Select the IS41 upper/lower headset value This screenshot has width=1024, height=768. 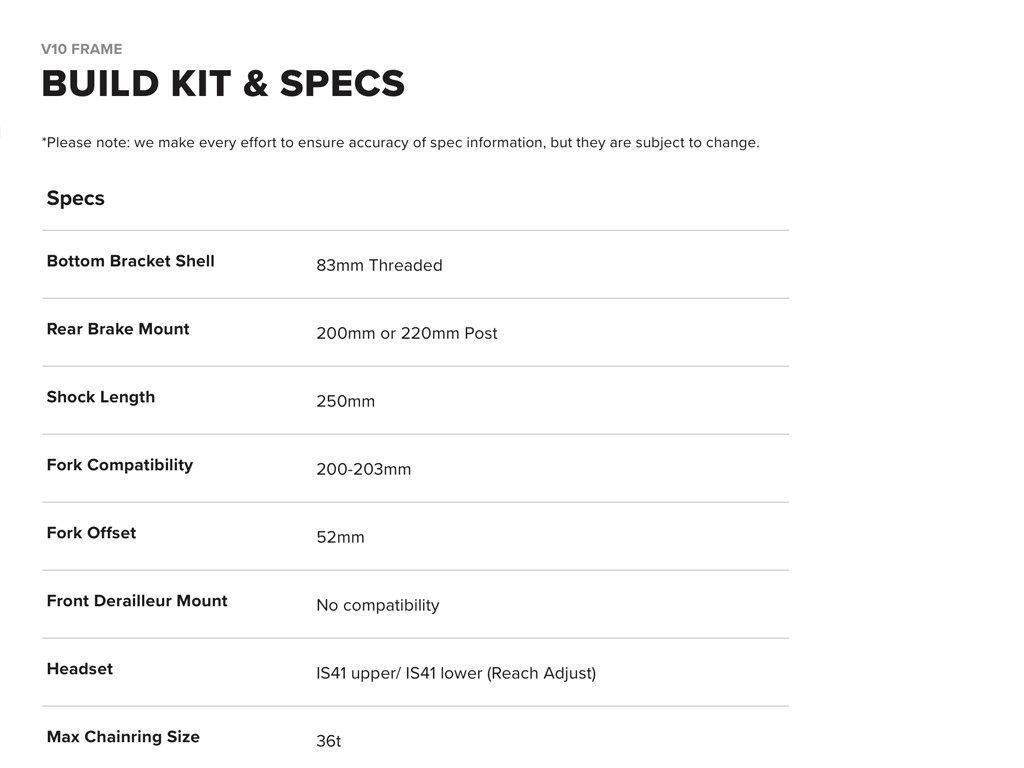(x=455, y=673)
